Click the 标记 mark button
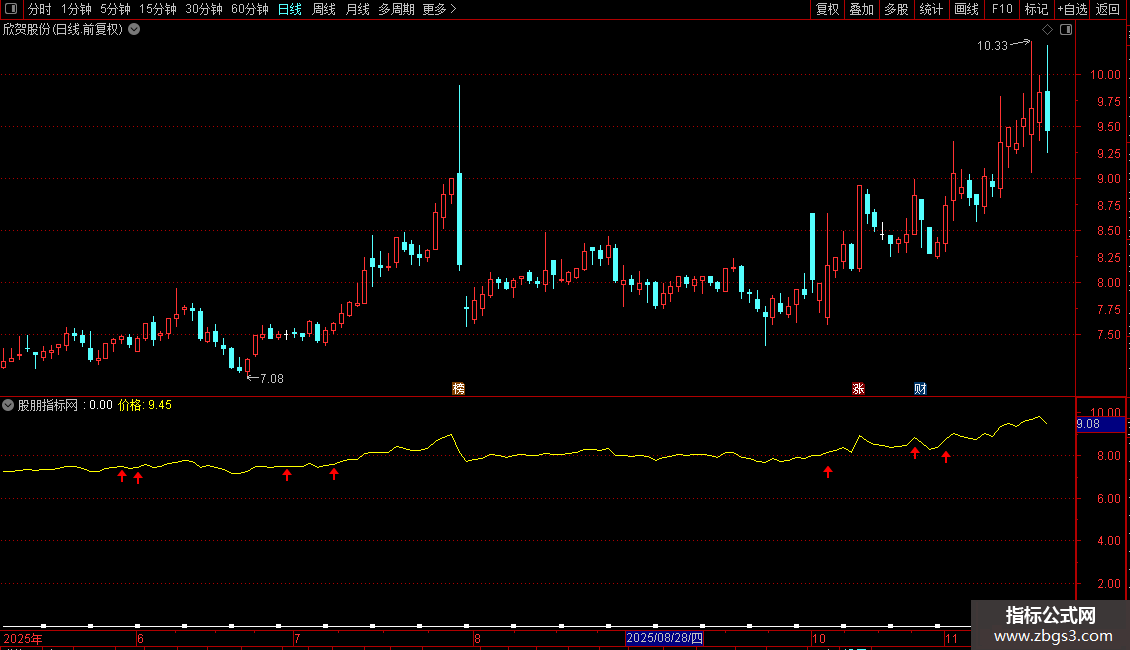 [1036, 9]
